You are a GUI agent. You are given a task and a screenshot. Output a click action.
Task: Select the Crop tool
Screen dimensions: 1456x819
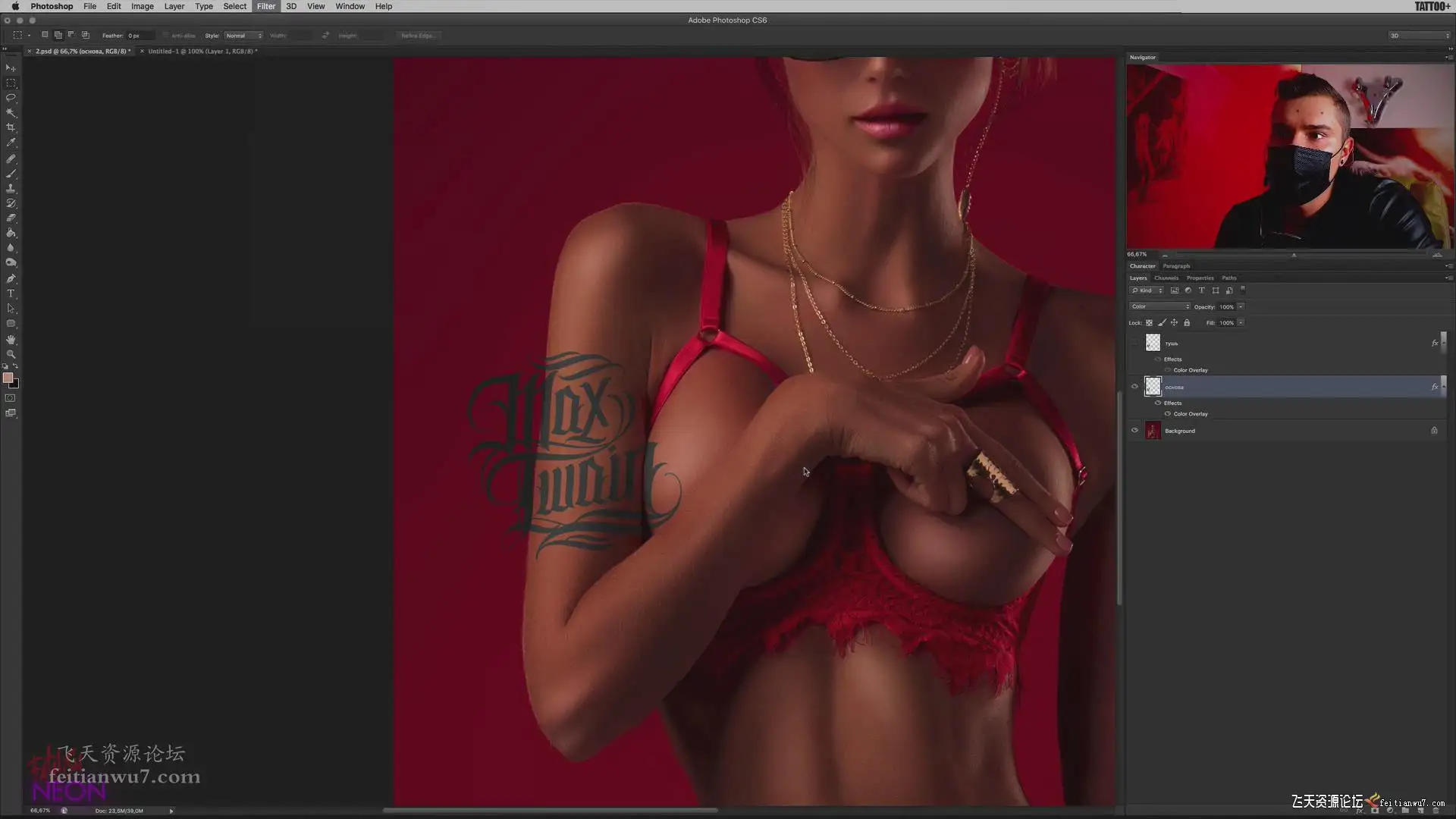coord(11,127)
